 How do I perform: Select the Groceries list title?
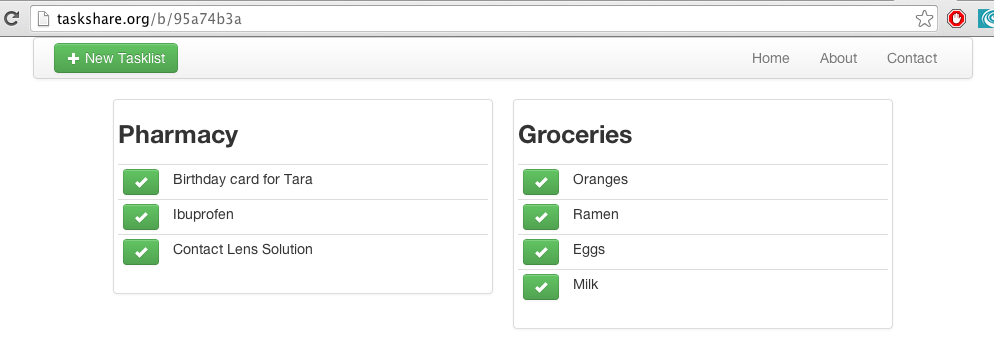pyautogui.click(x=575, y=134)
